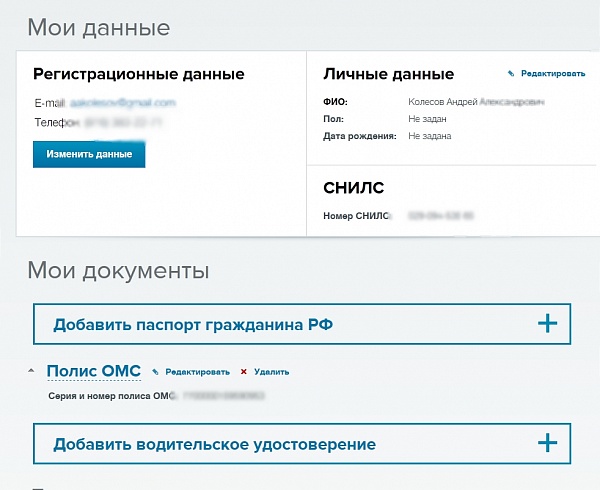The height and width of the screenshot is (490, 600).
Task: Click the 'Мои данные' page heading
Action: click(x=99, y=28)
